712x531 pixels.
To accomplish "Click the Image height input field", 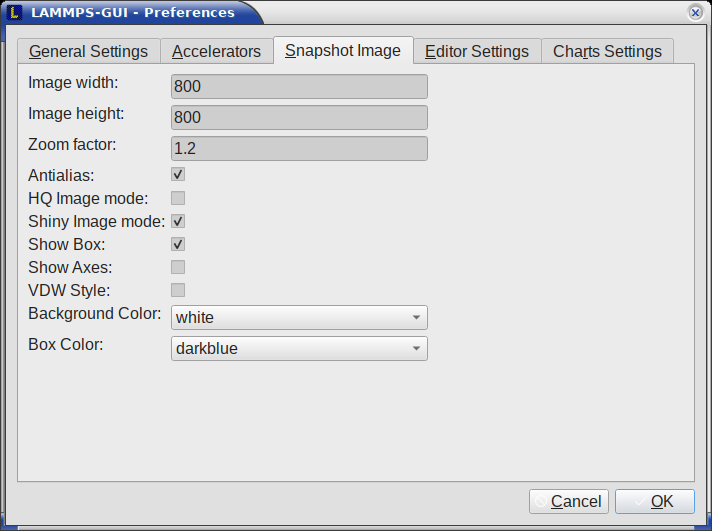I will coord(299,117).
